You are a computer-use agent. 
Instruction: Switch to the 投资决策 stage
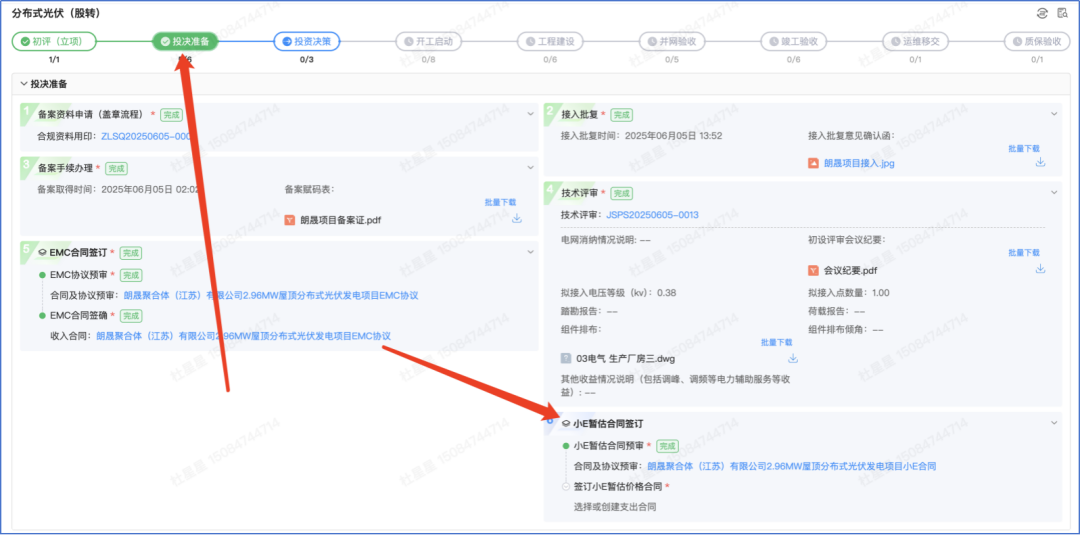tap(307, 41)
